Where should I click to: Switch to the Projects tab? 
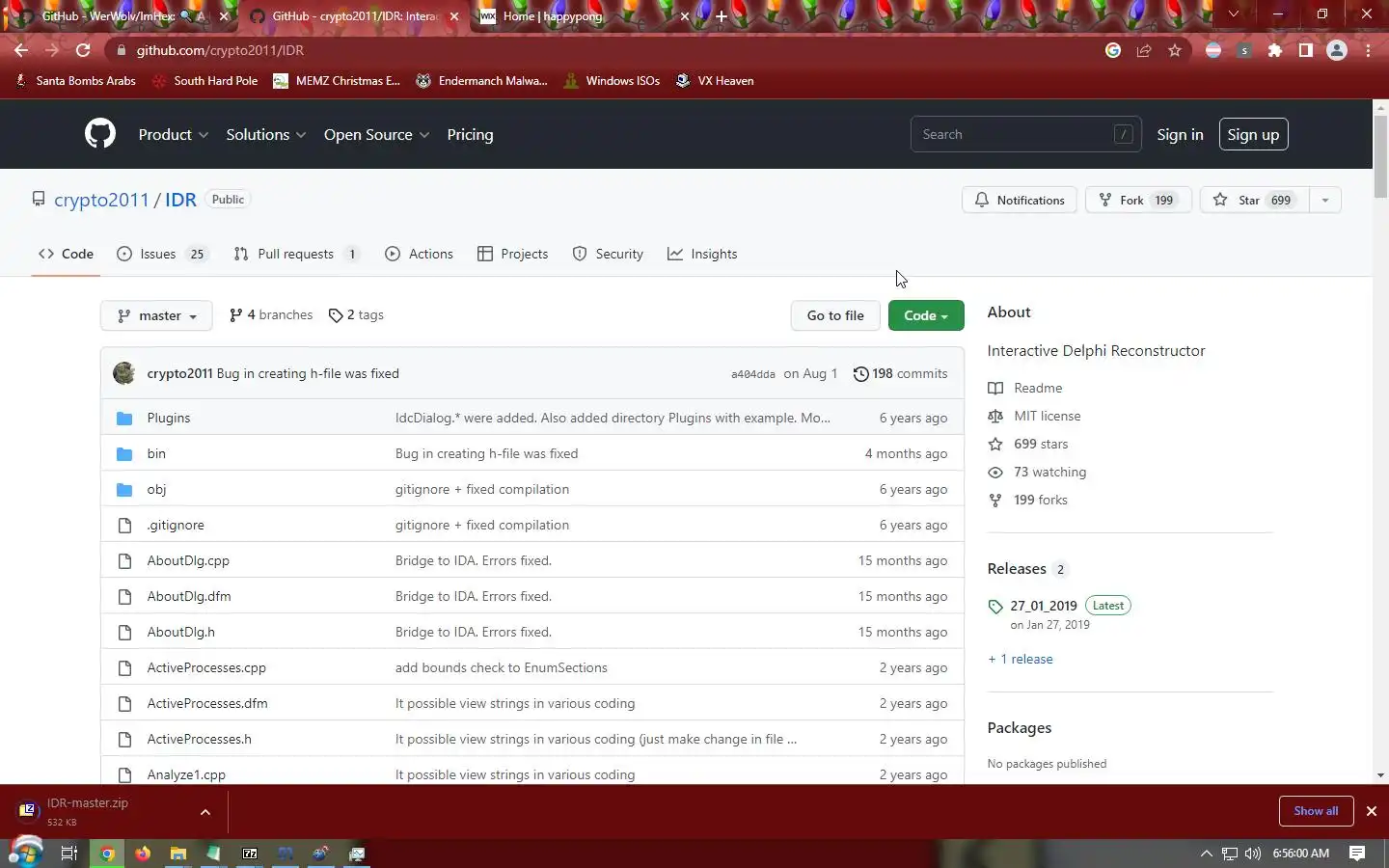pyautogui.click(x=512, y=254)
